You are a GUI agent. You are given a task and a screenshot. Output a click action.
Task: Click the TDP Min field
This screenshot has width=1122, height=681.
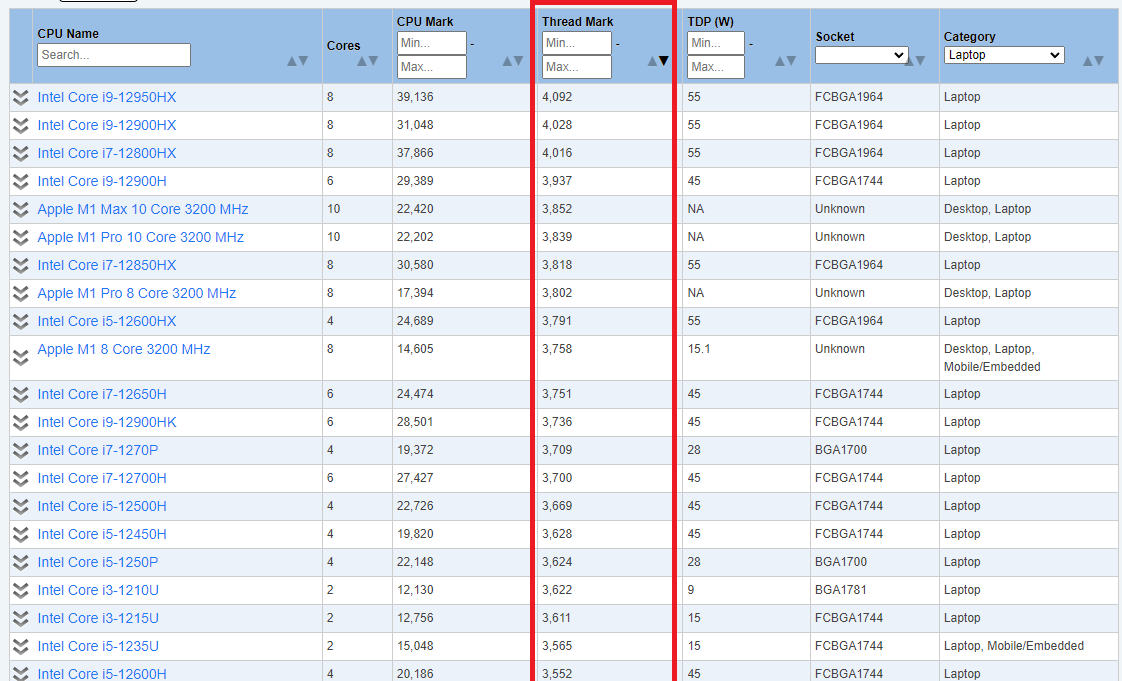pos(716,43)
